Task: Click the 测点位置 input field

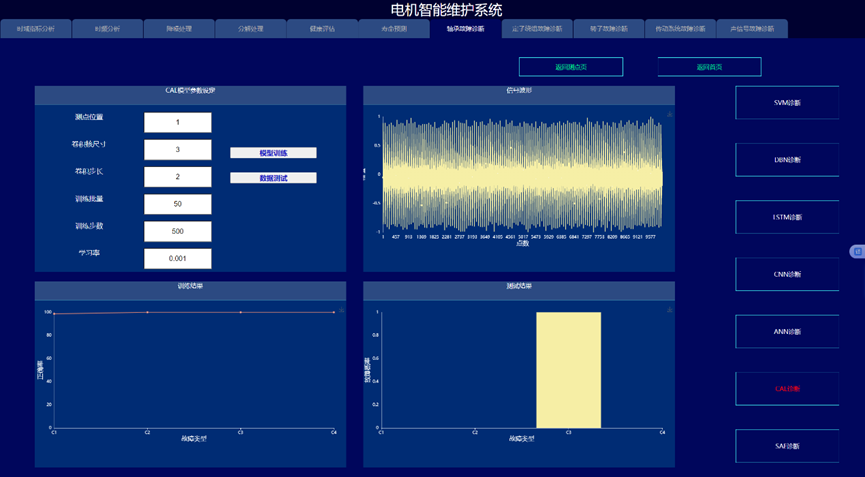Action: (x=177, y=122)
